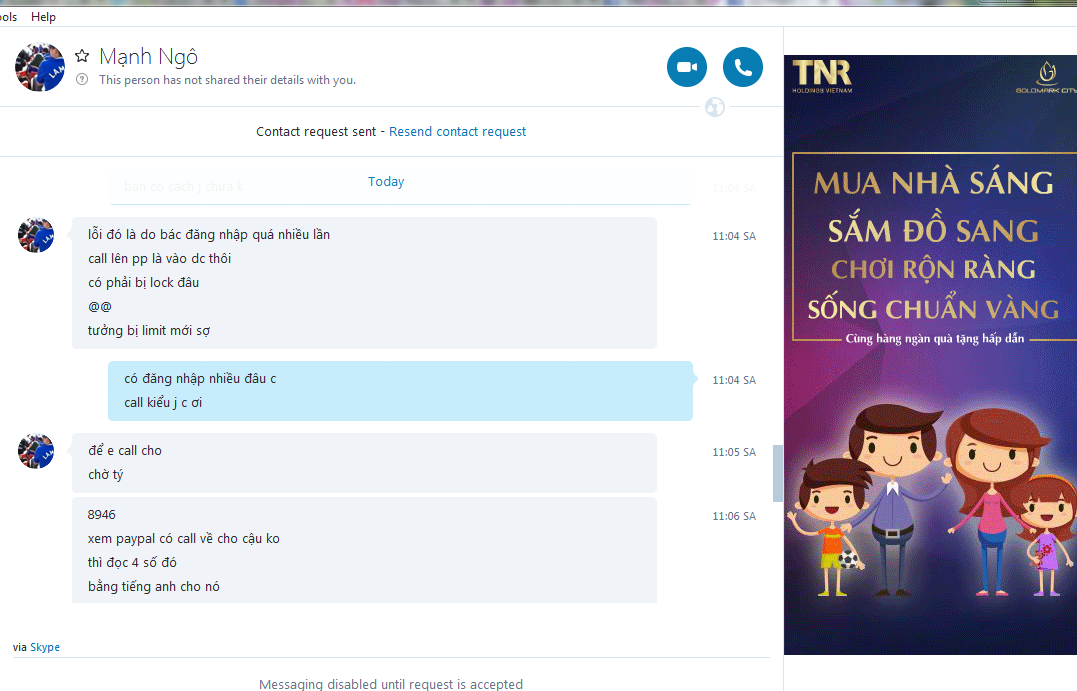Click message 'thì đọc 4 số đó'
The width and height of the screenshot is (1077, 691).
(132, 563)
